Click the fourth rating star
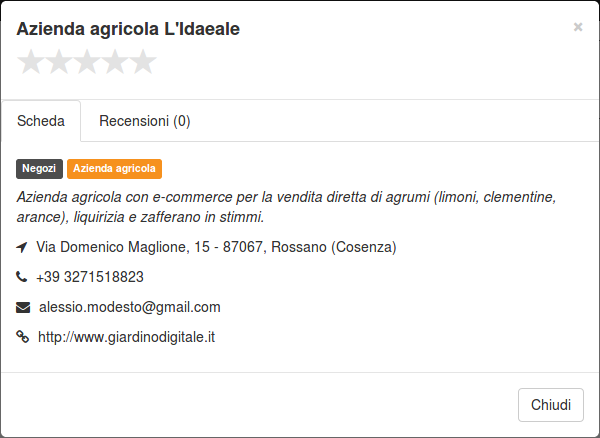Screen dimensions: 600x438 [x=115, y=62]
